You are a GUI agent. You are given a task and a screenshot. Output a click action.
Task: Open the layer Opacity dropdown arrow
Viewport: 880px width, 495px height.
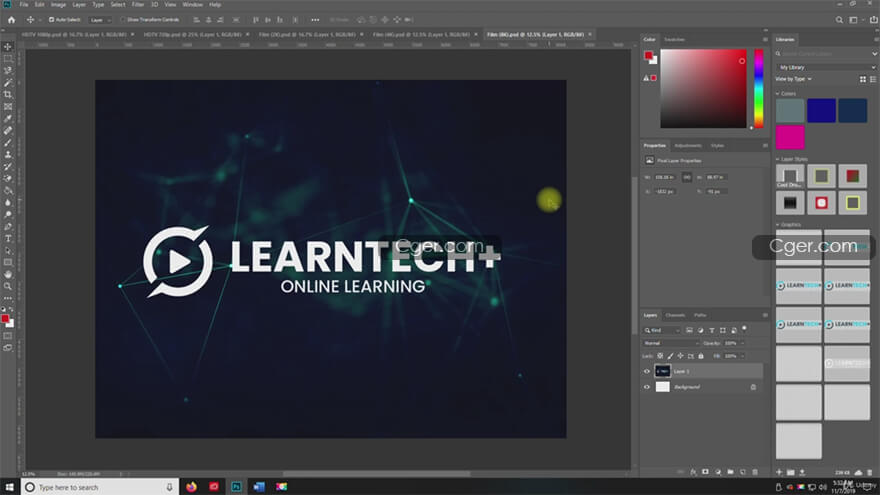(742, 343)
